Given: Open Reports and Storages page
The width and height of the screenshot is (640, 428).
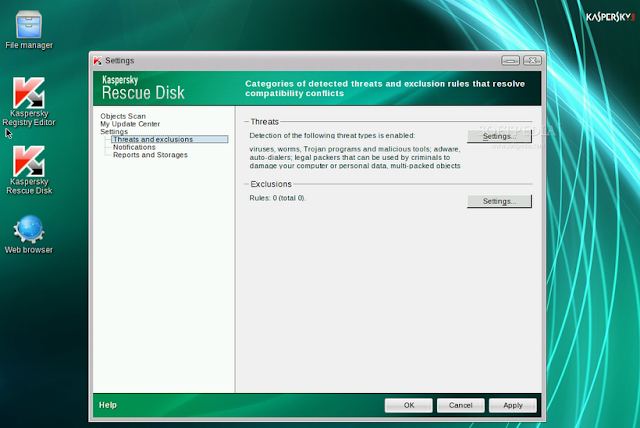Looking at the screenshot, I should point(150,155).
